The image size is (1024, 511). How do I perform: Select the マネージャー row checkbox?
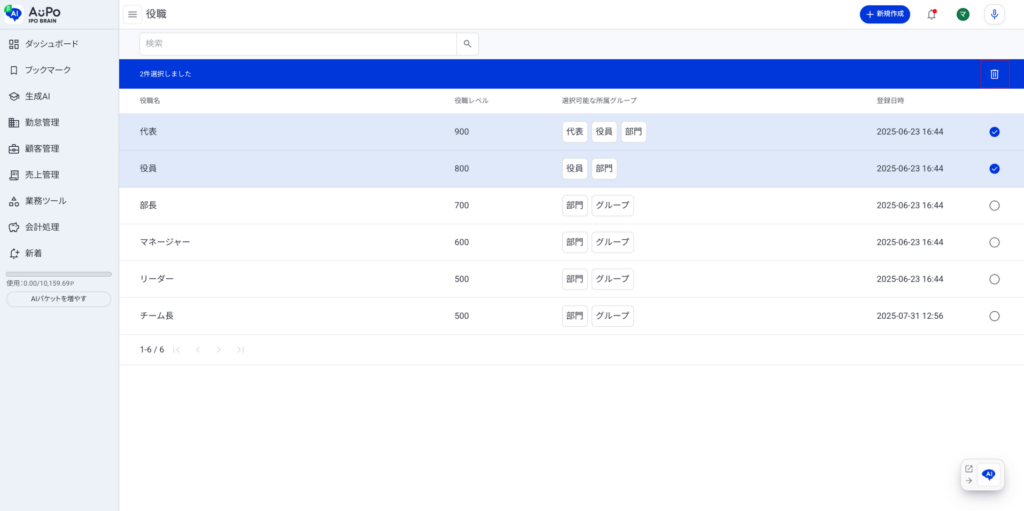click(x=994, y=242)
